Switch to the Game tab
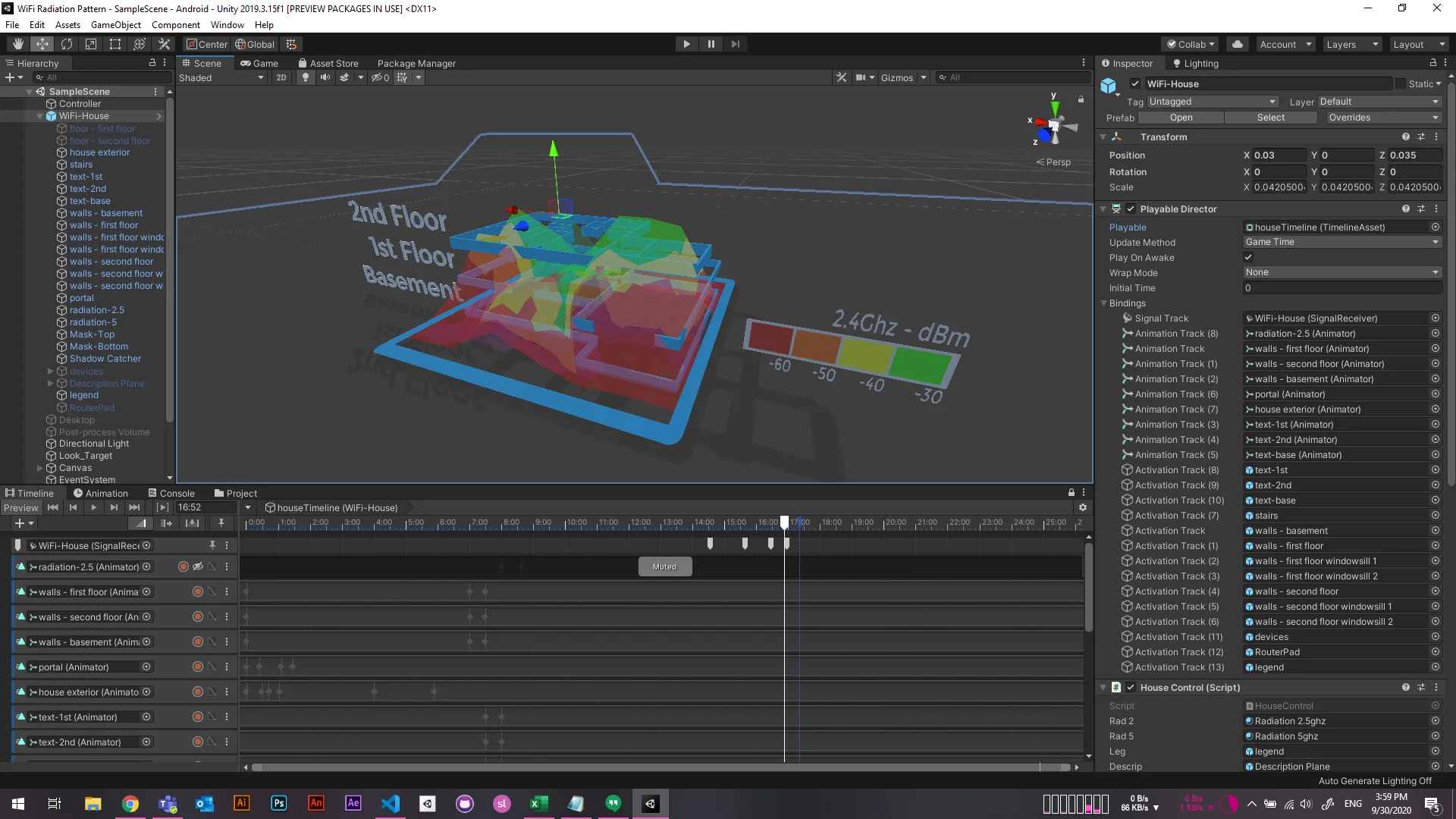This screenshot has width=1456, height=819. click(x=259, y=64)
